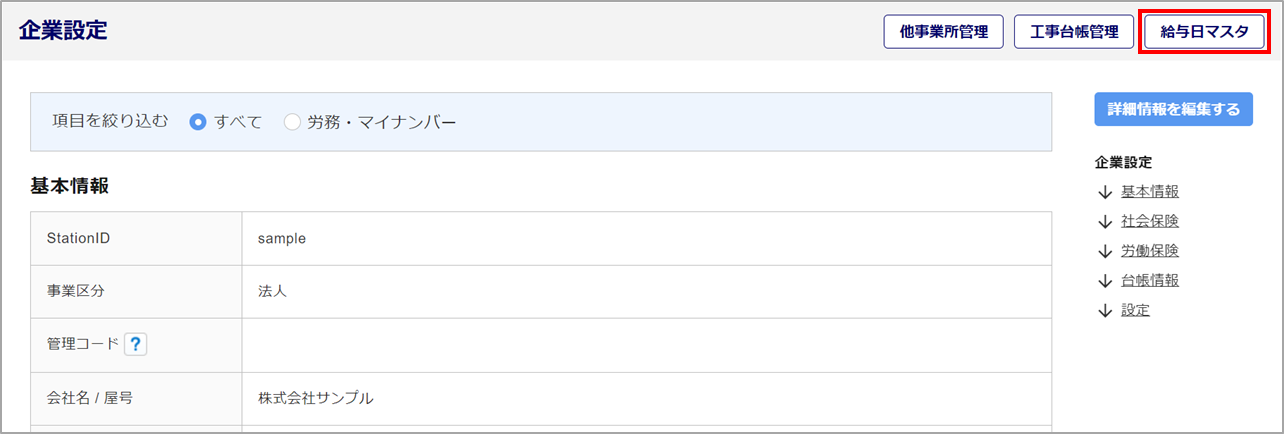The width and height of the screenshot is (1284, 434).
Task: Jump to 基本情報 section link
Action: click(1143, 192)
